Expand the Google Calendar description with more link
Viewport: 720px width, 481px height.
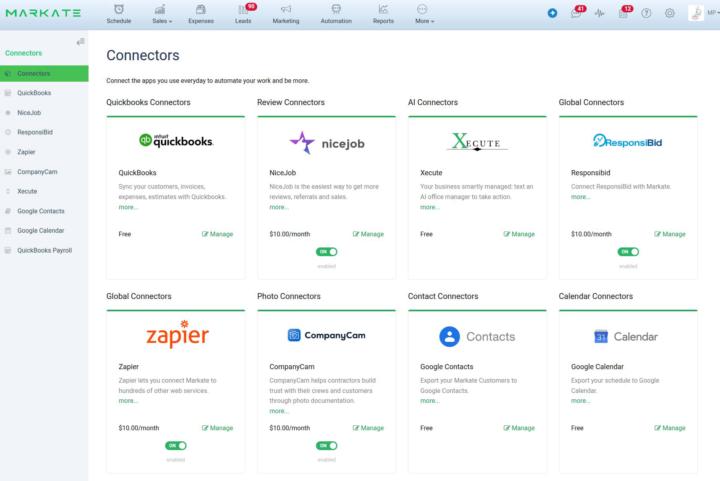pos(580,401)
